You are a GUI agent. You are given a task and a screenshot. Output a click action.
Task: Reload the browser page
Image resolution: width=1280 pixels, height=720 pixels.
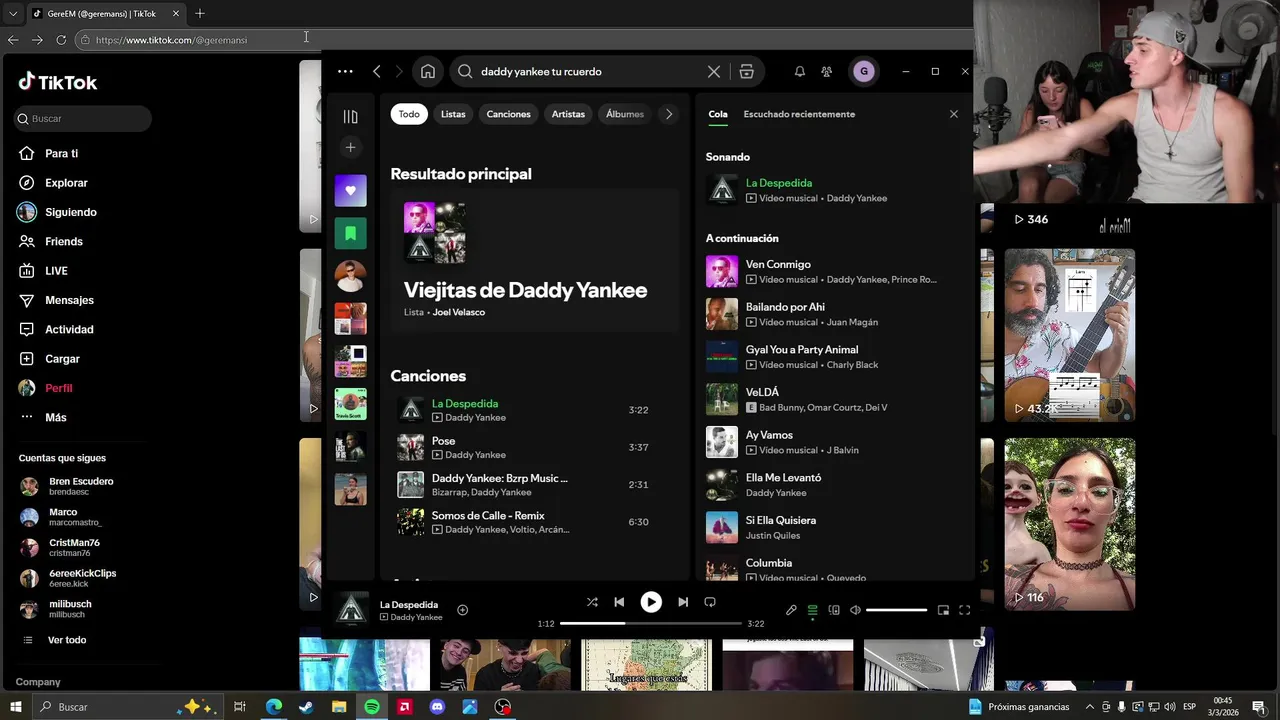(61, 40)
